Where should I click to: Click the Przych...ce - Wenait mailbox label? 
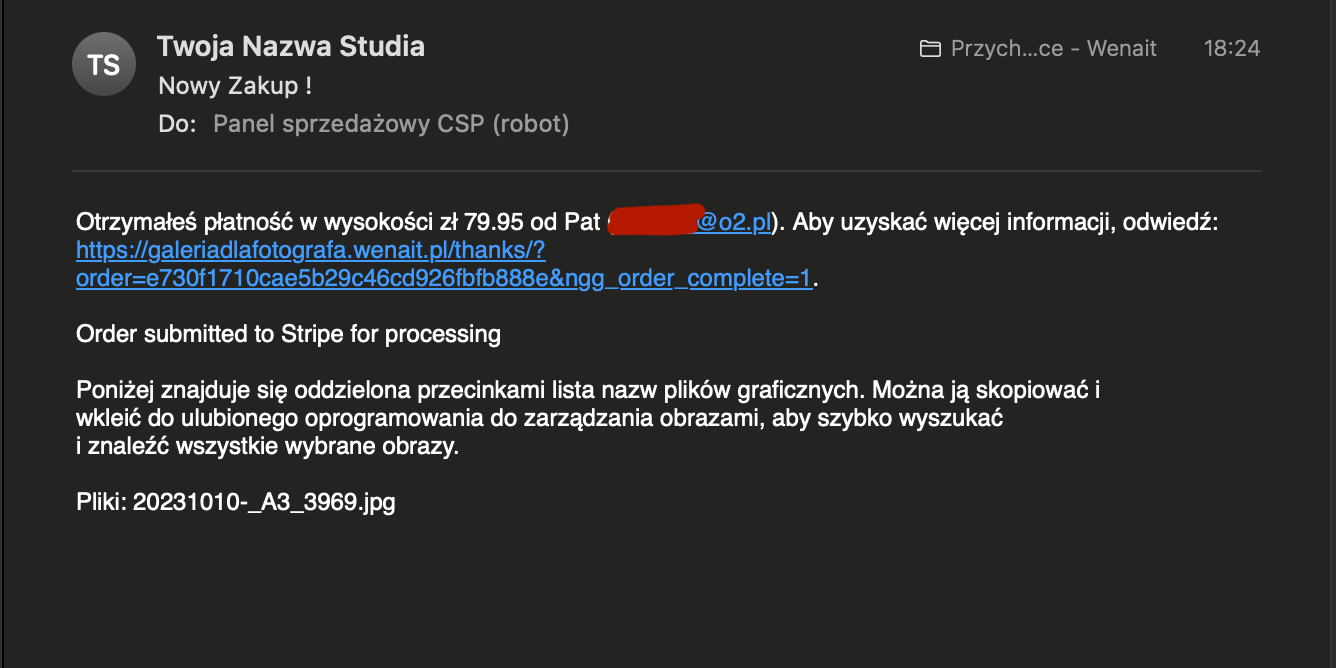1053,48
